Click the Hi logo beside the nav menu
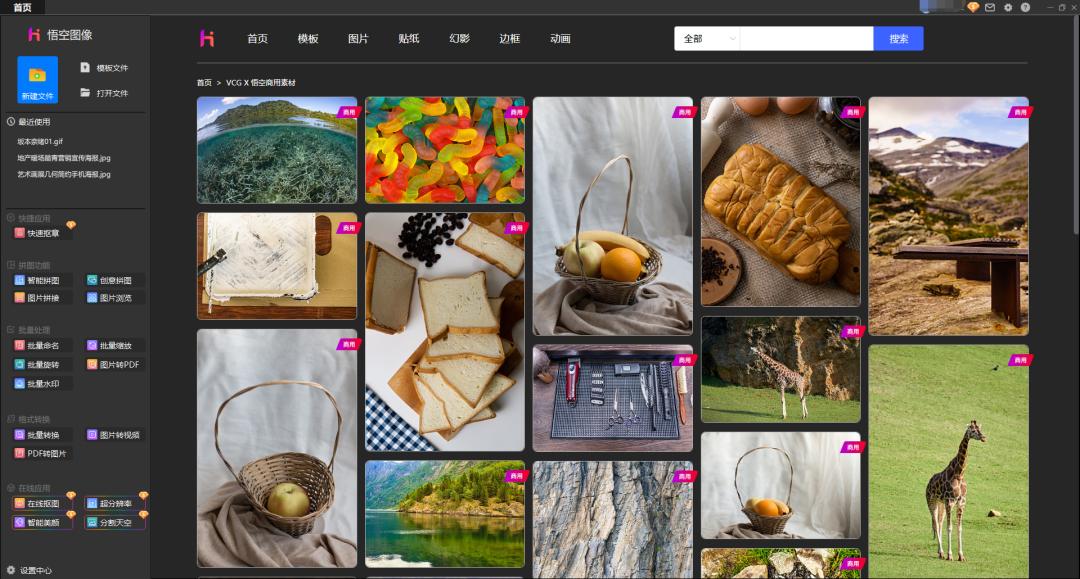Screen dimensions: 1080x579 coord(207,39)
